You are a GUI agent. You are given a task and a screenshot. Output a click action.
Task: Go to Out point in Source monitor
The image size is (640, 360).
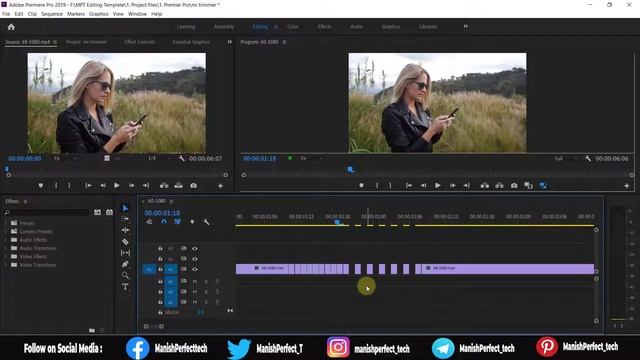click(146, 186)
